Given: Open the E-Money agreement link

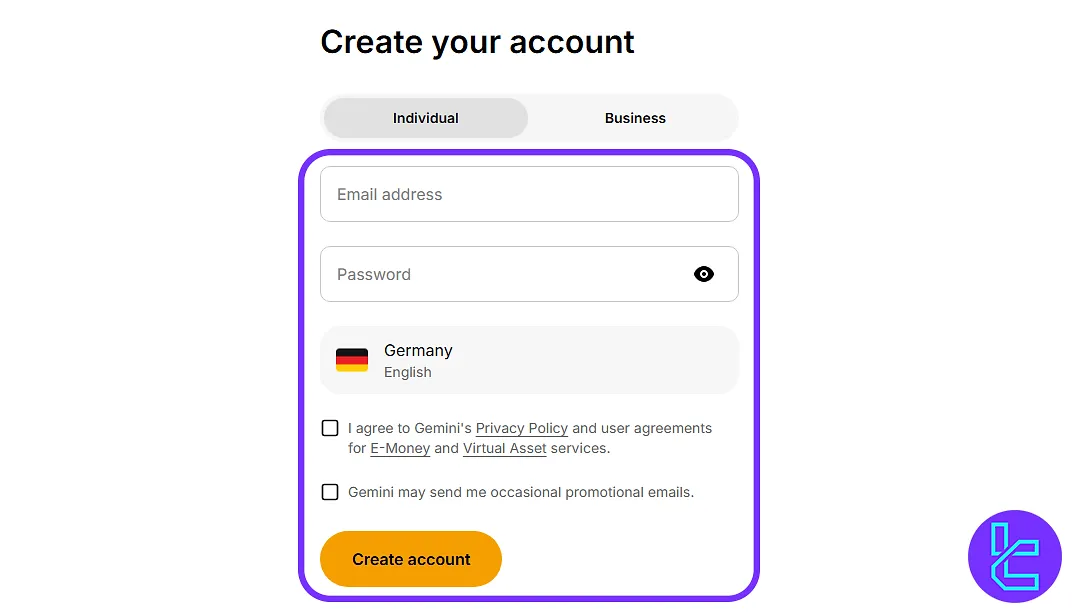Looking at the screenshot, I should click(x=400, y=448).
